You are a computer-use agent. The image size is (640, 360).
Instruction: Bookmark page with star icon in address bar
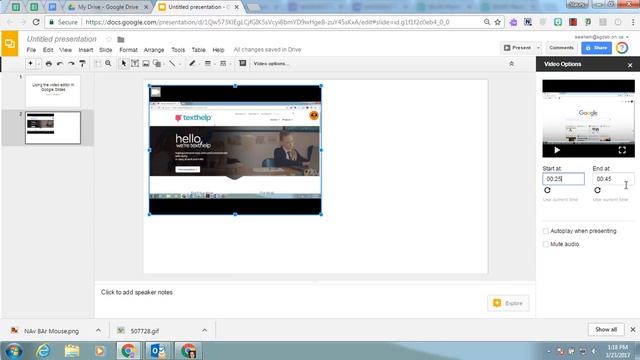click(498, 22)
